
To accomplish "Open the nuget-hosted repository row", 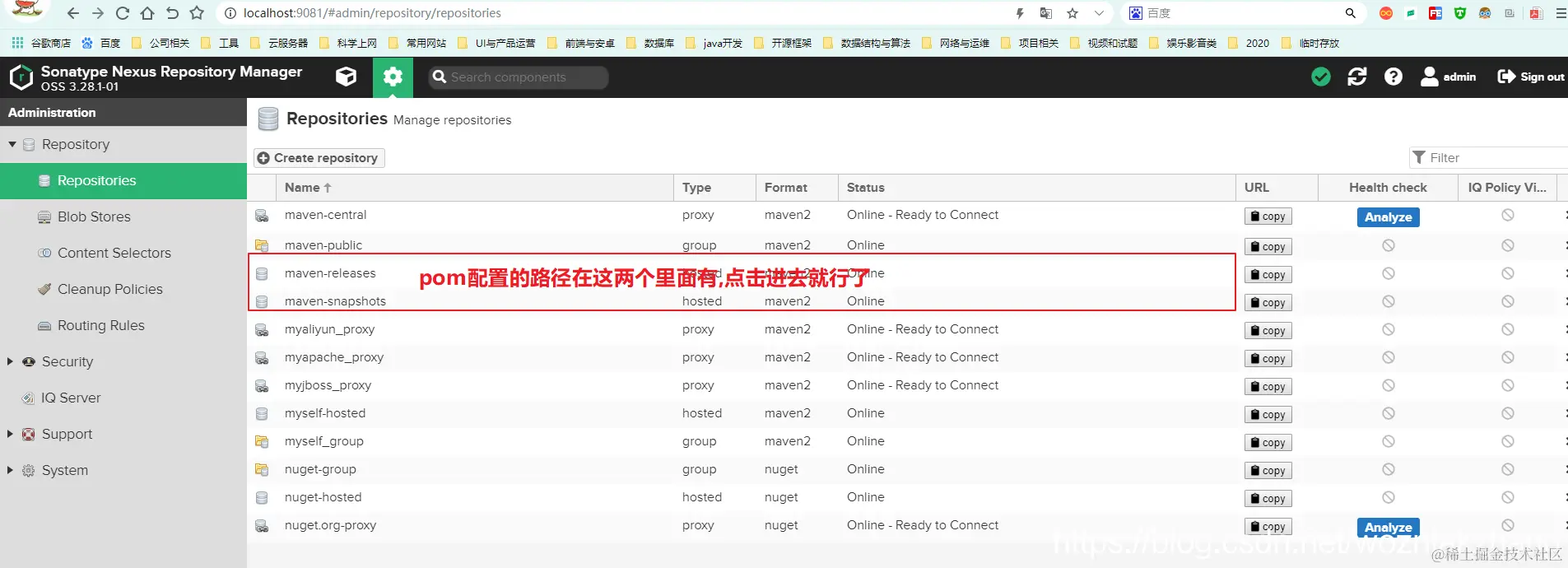I will click(907, 497).
